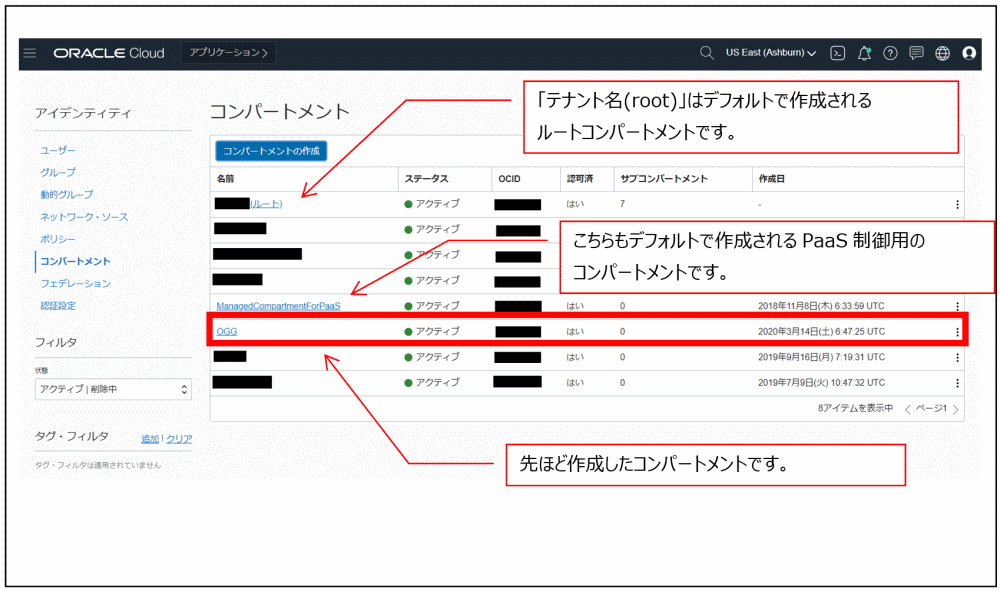The height and width of the screenshot is (591, 1000).
Task: Open the OGG compartment link
Action: pyautogui.click(x=226, y=332)
